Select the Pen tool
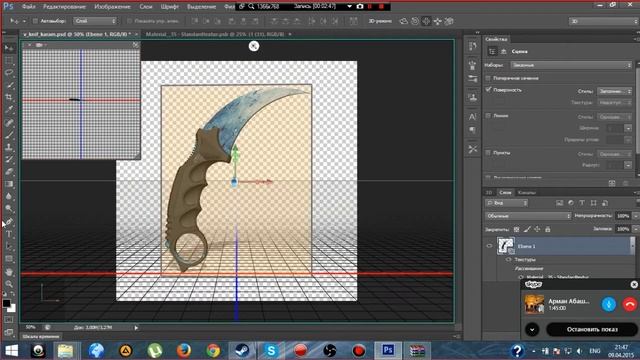The height and width of the screenshot is (360, 640). (9, 222)
